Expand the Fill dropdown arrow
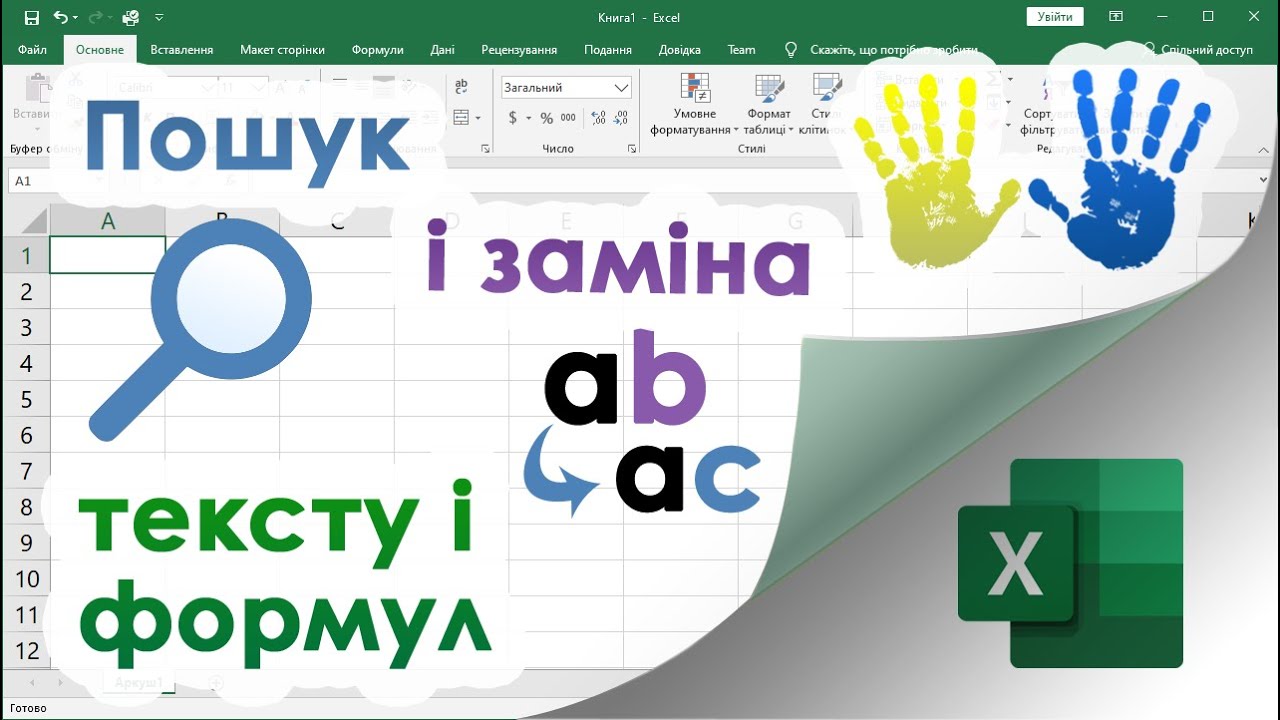The image size is (1280, 720). pos(1010,103)
